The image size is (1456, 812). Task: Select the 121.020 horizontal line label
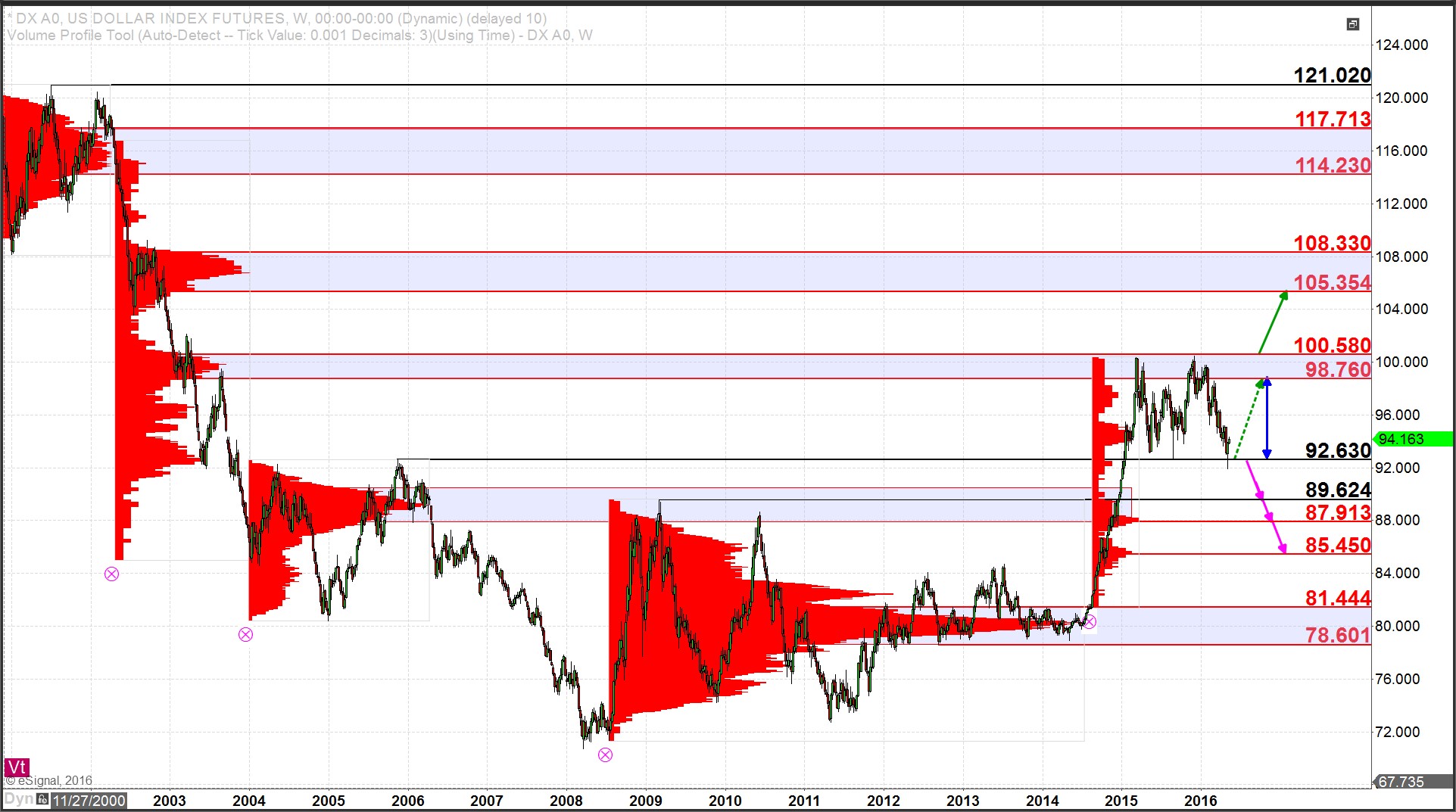(1332, 76)
